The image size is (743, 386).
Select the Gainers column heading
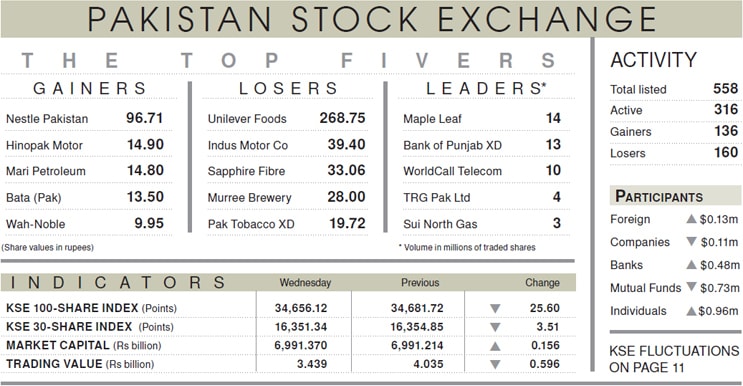(x=90, y=89)
